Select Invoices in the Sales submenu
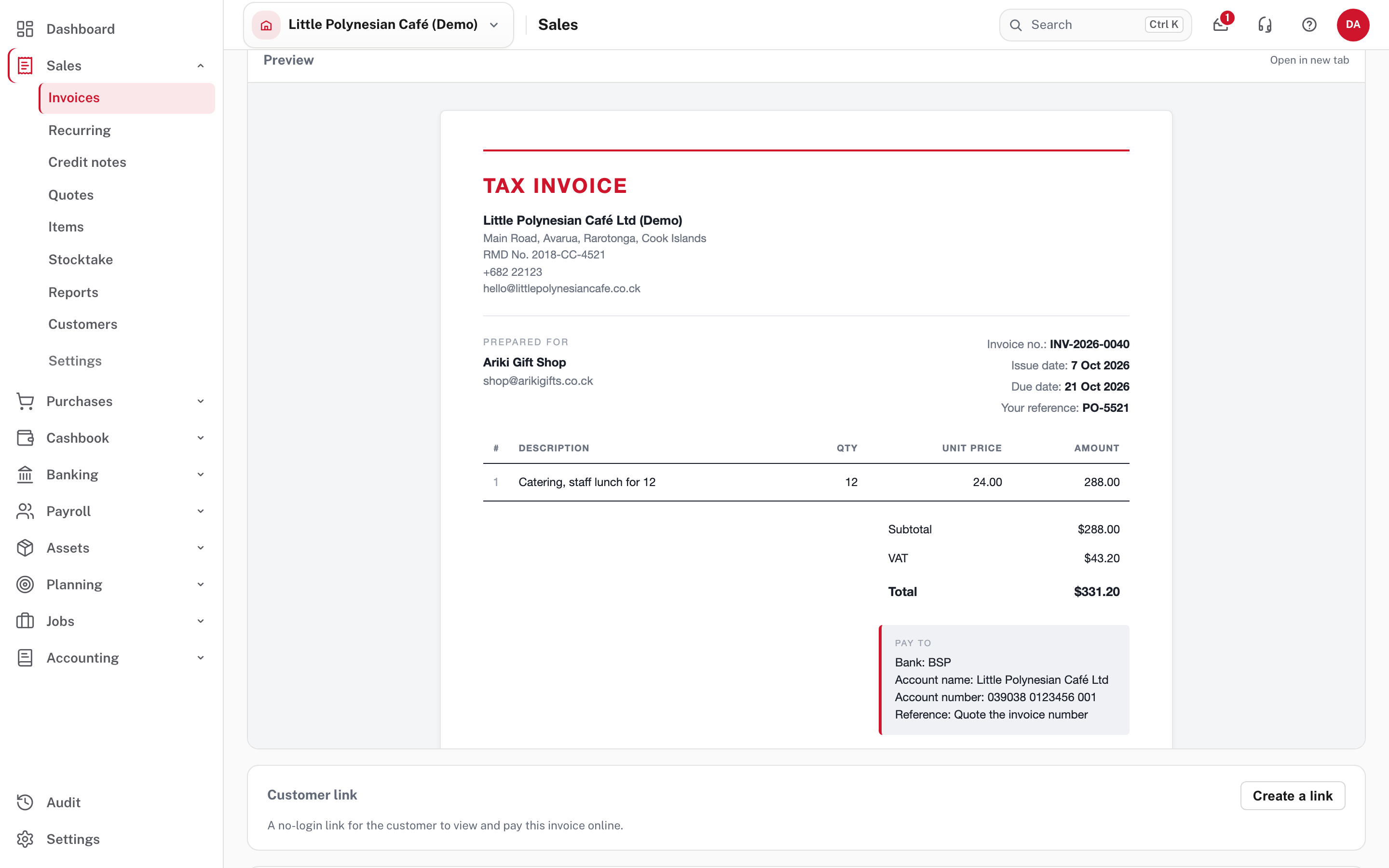Image resolution: width=1389 pixels, height=868 pixels. coord(127,98)
